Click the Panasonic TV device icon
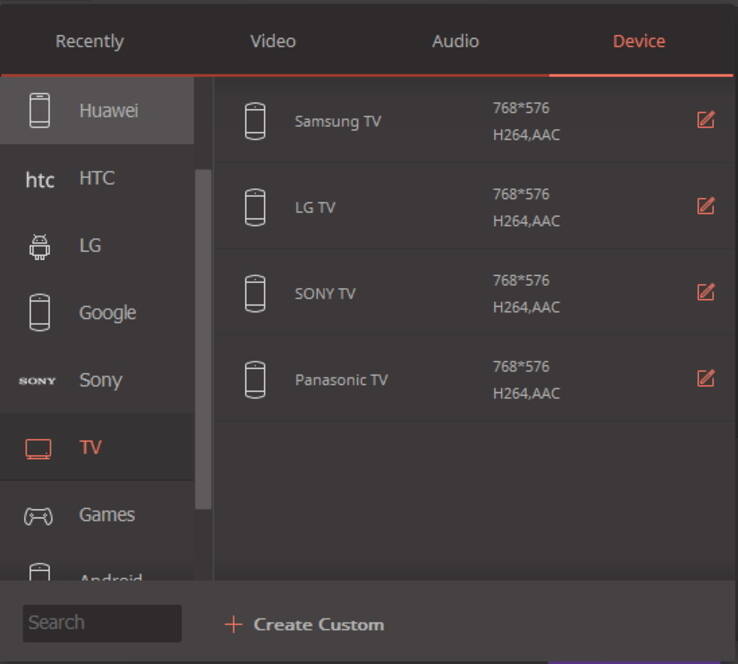The image size is (738, 664). pos(255,380)
